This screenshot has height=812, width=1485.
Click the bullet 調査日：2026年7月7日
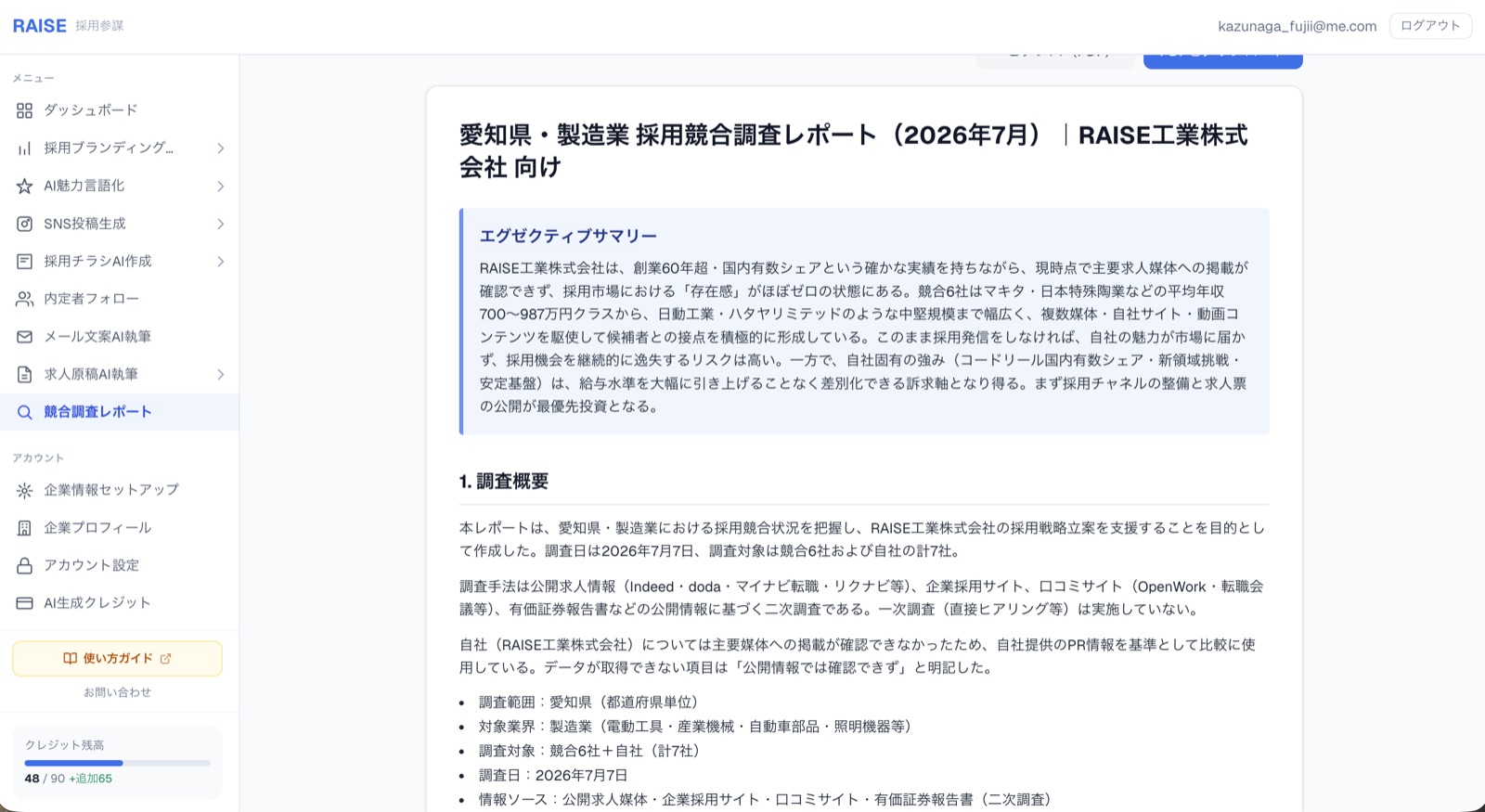pyautogui.click(x=553, y=775)
